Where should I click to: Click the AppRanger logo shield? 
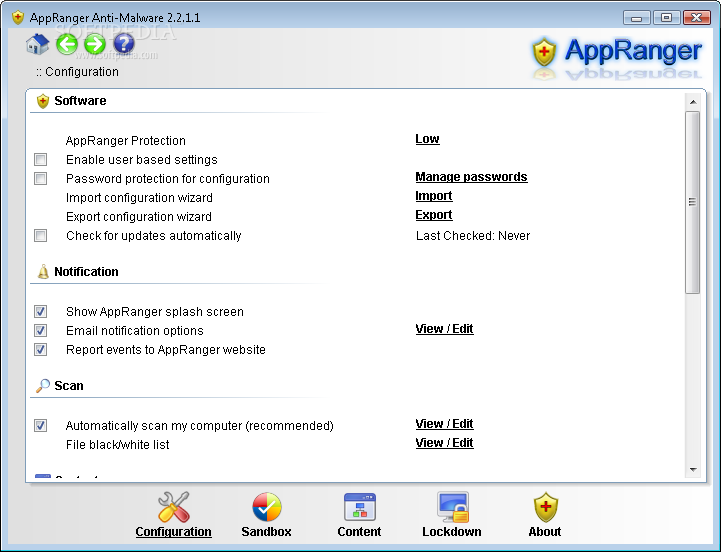[x=544, y=52]
